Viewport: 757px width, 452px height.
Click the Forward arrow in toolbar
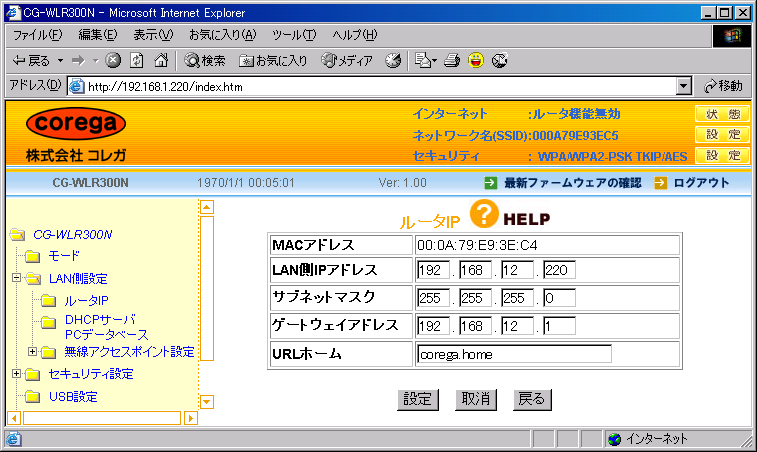click(x=78, y=61)
